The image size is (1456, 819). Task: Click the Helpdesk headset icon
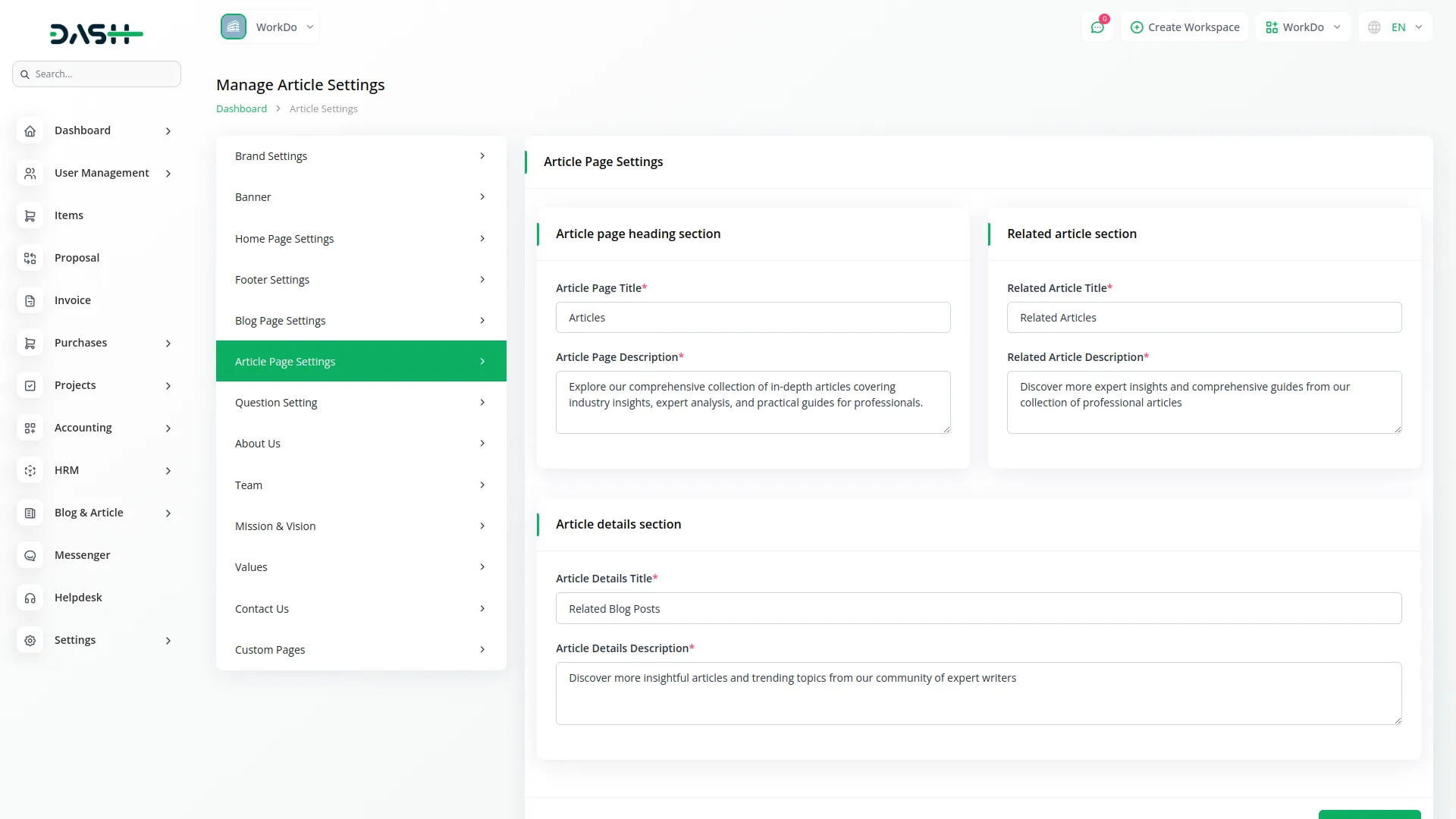[x=30, y=598]
